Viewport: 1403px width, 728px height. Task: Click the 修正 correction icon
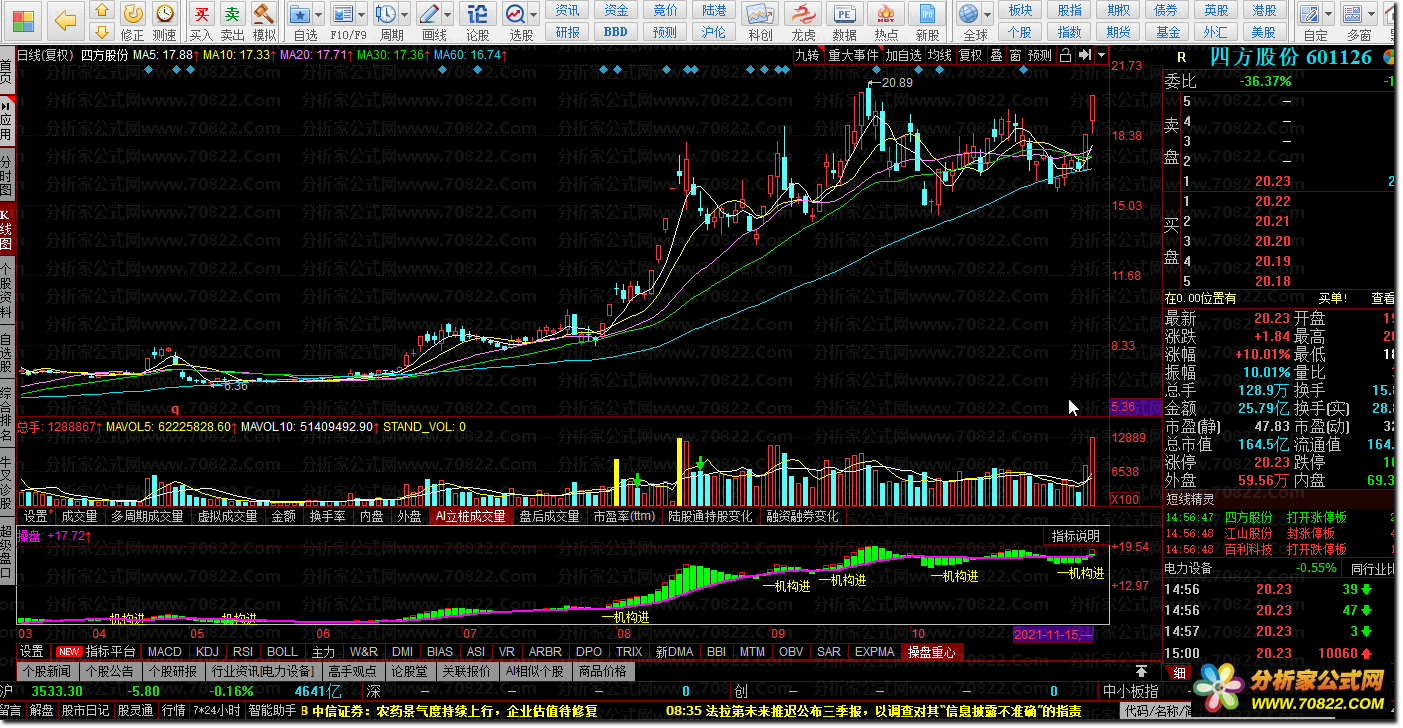click(131, 14)
